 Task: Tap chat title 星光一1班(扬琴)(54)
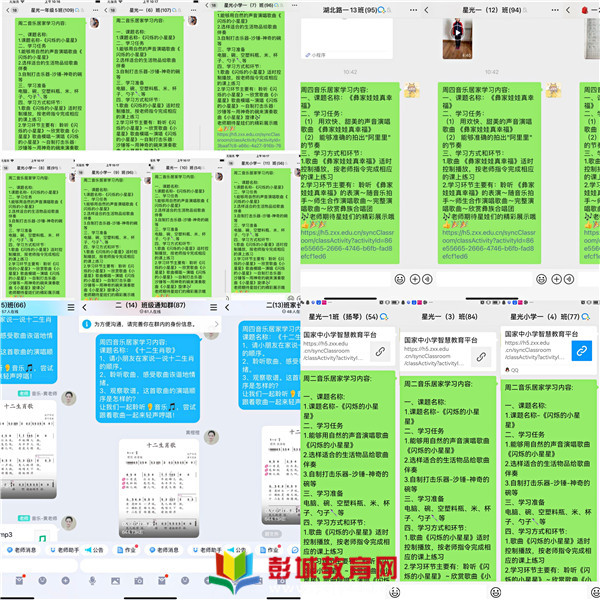pyautogui.click(x=343, y=317)
